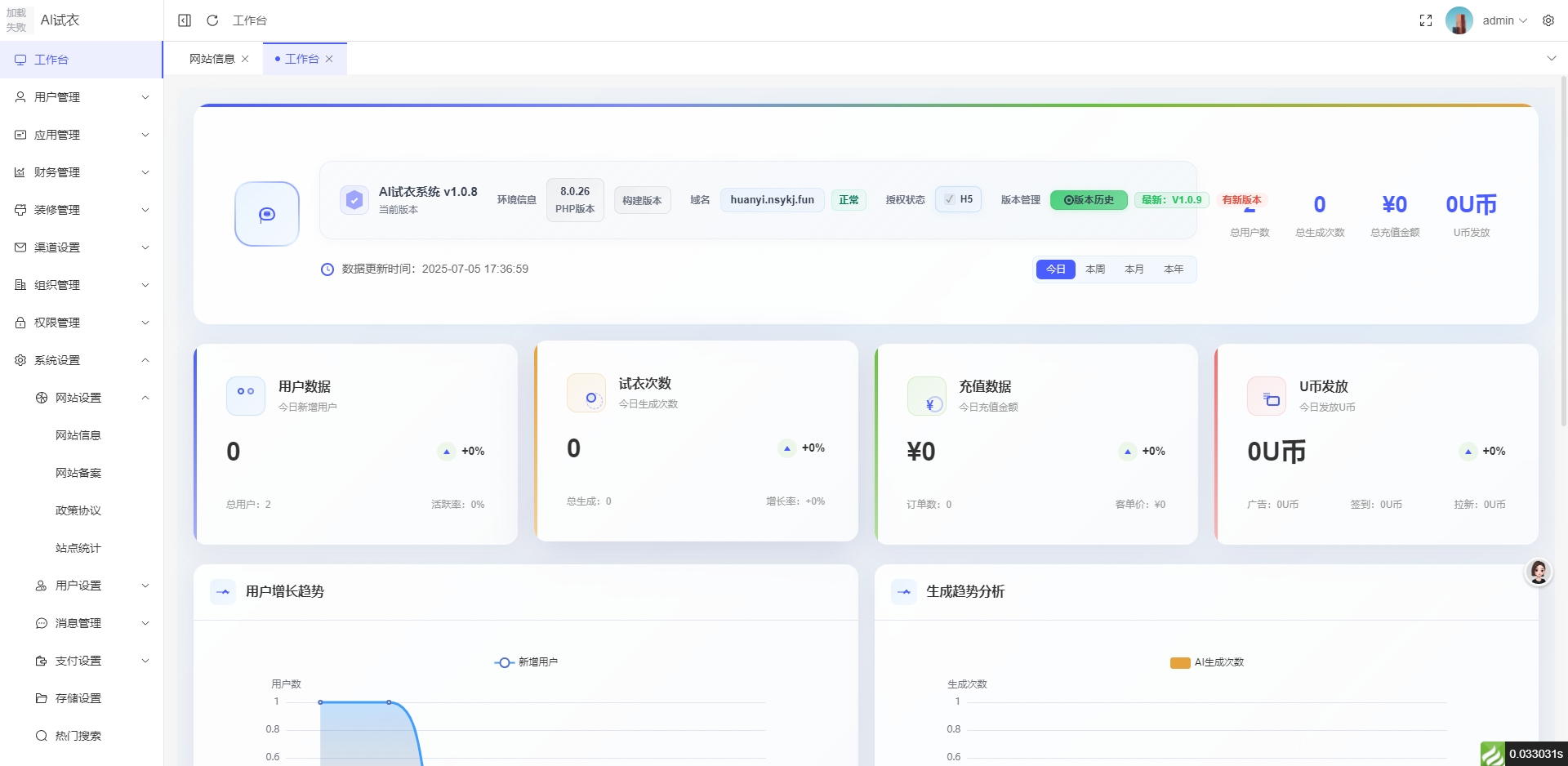Click the 试衣次数 card icon
Image resolution: width=1568 pixels, height=766 pixels.
(x=586, y=393)
